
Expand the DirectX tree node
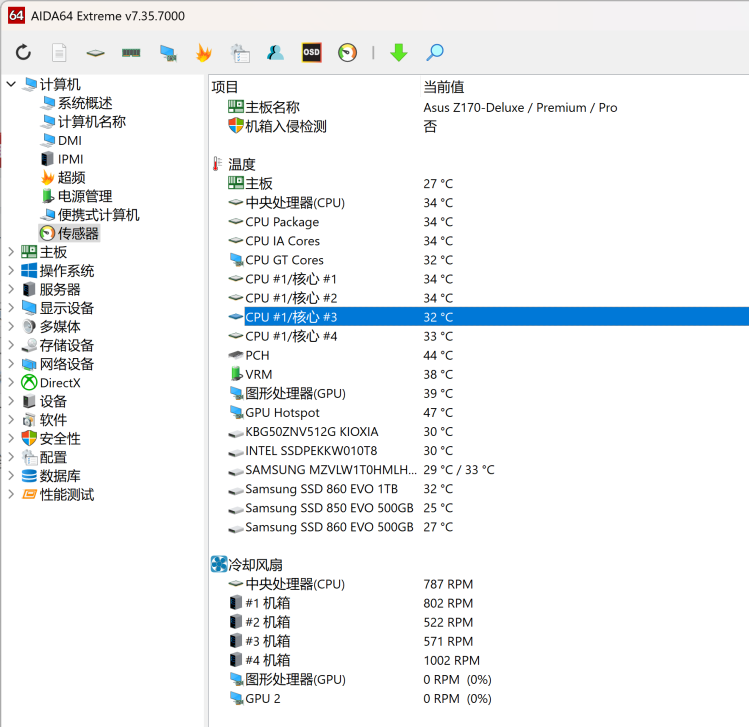click(11, 382)
